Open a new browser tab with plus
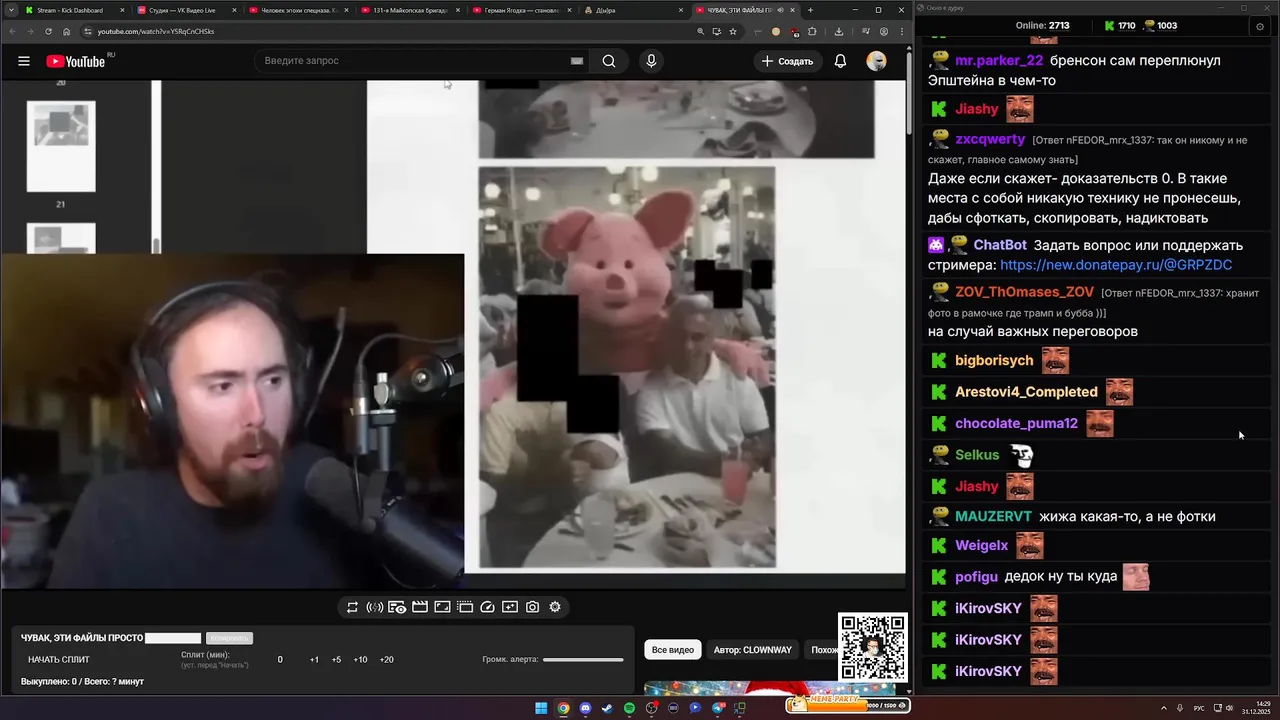 pos(810,10)
